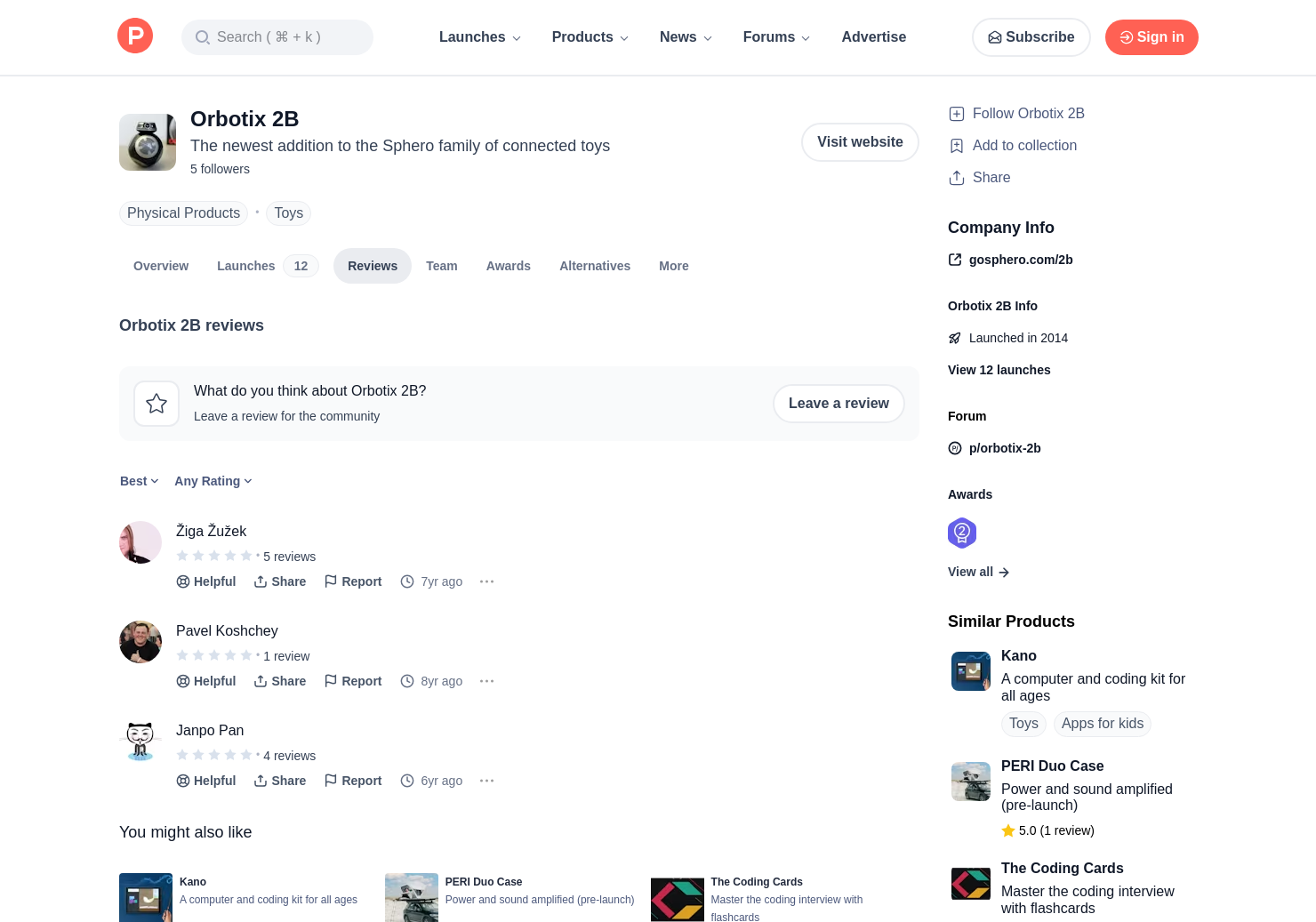Image resolution: width=1316 pixels, height=922 pixels.
Task: Click View all awards link
Action: 979,572
